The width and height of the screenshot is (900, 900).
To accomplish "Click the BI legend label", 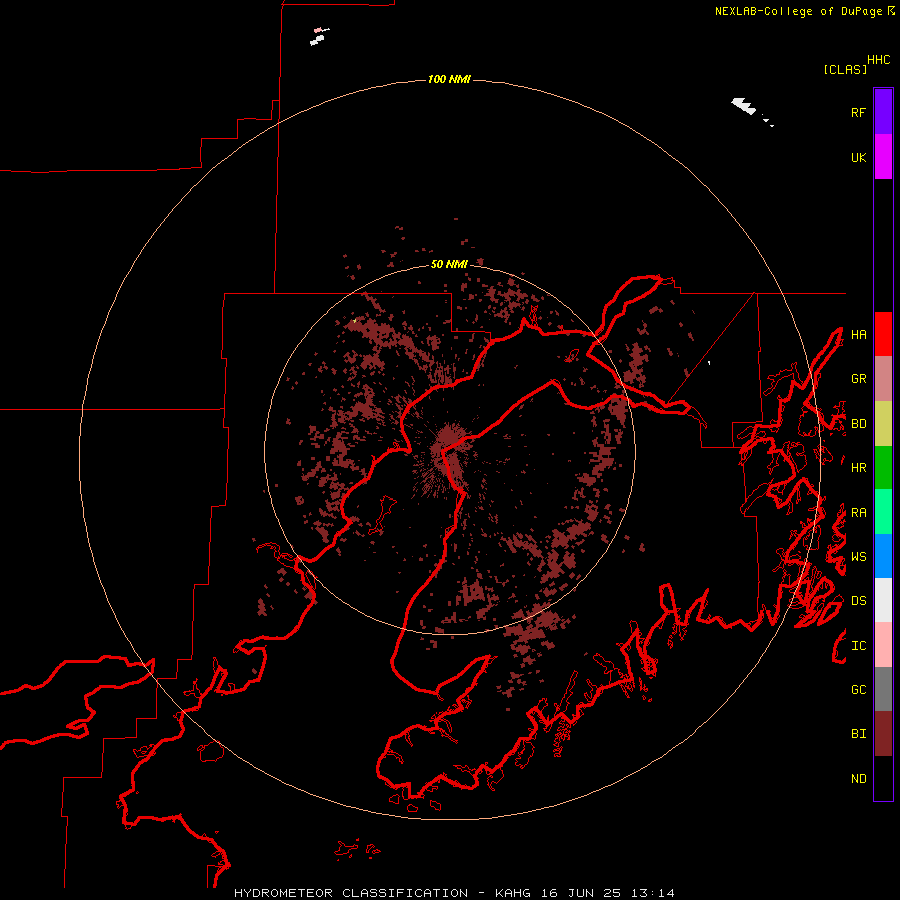I will pos(858,734).
